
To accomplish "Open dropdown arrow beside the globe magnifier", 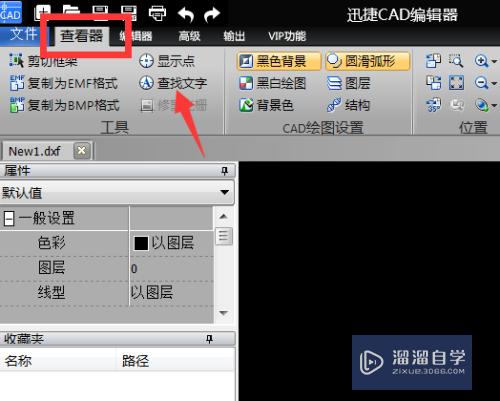I will coord(494,105).
